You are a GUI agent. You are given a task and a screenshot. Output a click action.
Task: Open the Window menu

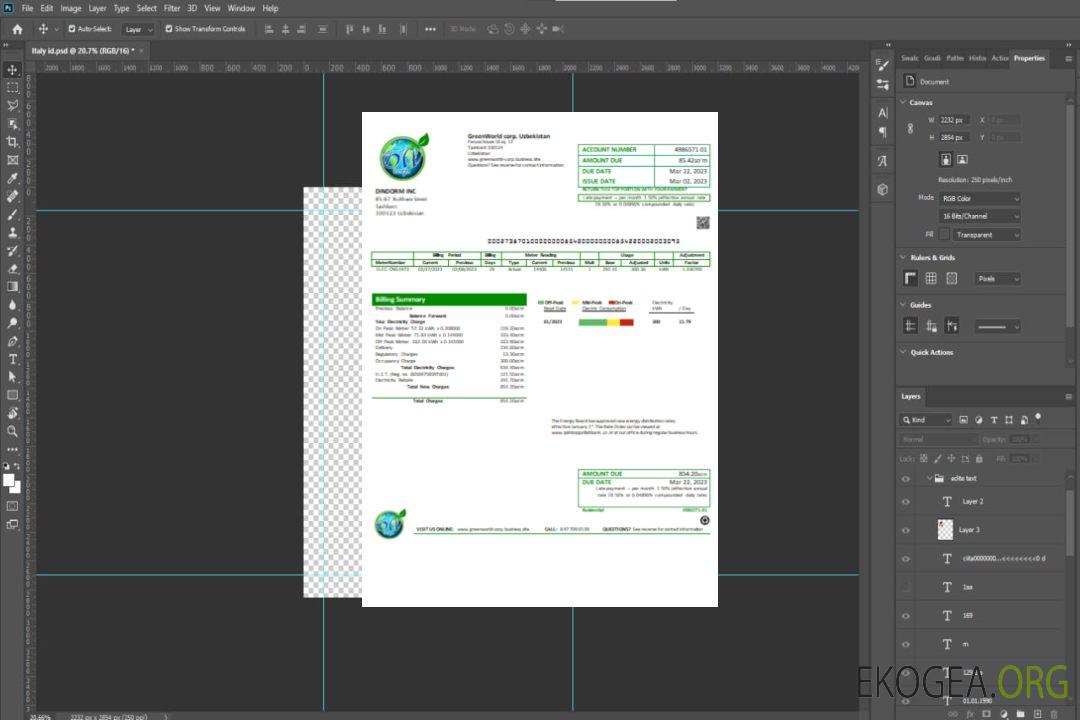tap(241, 8)
